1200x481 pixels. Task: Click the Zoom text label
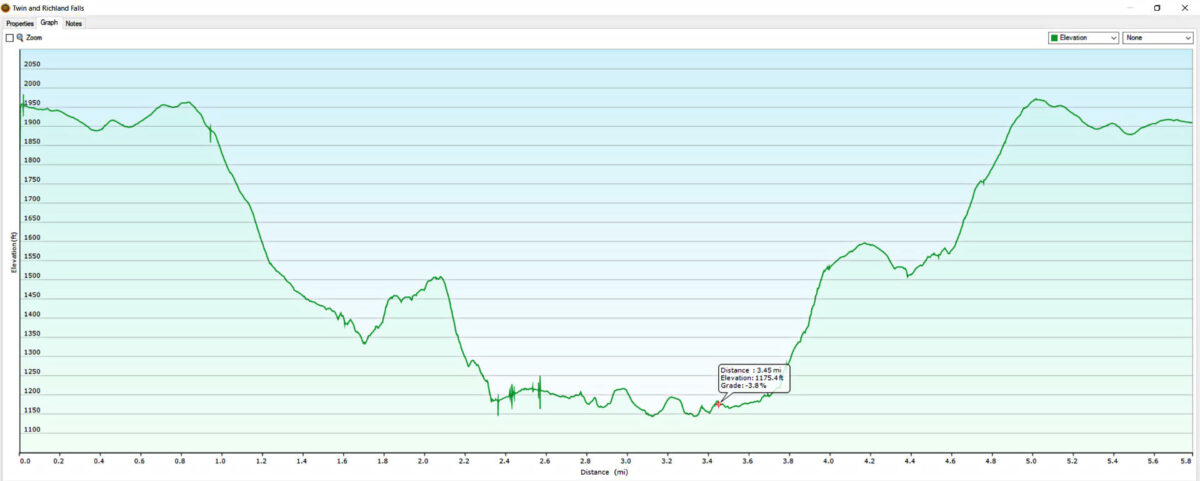pyautogui.click(x=34, y=37)
